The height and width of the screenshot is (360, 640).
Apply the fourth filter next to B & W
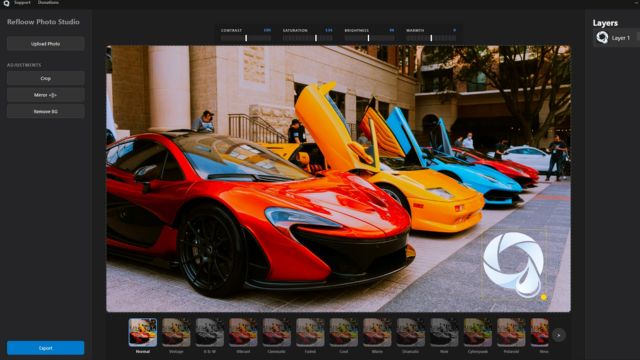(x=243, y=332)
